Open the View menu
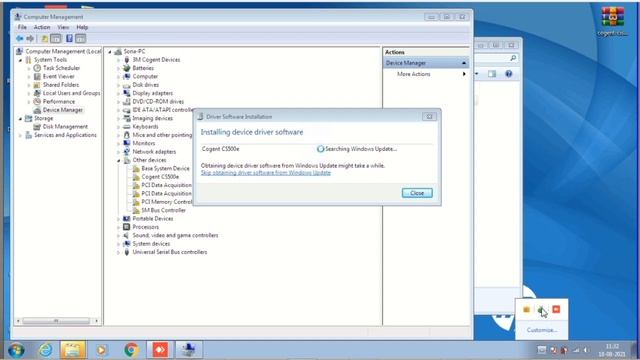 [63, 27]
